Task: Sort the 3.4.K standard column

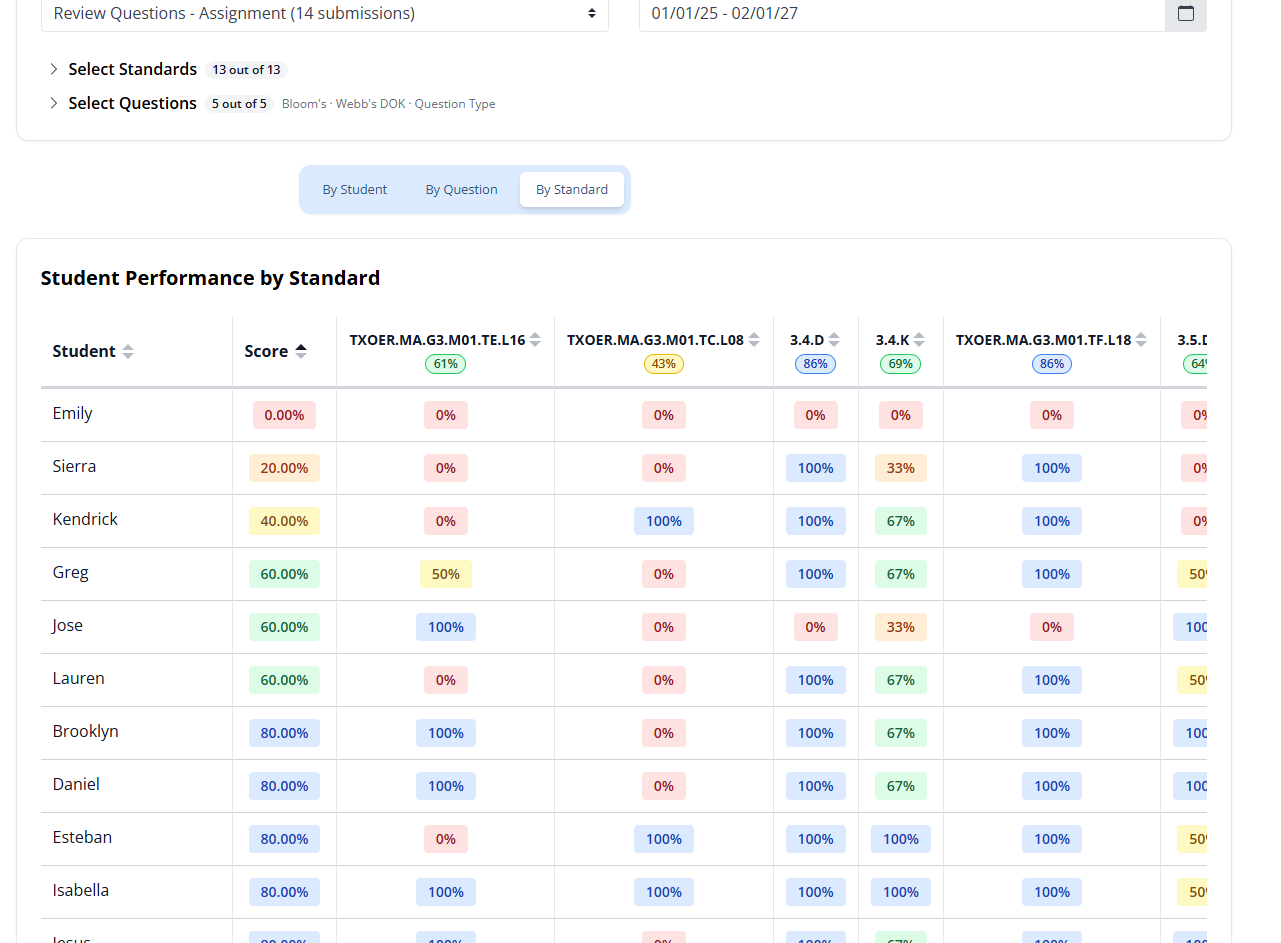Action: tap(919, 340)
